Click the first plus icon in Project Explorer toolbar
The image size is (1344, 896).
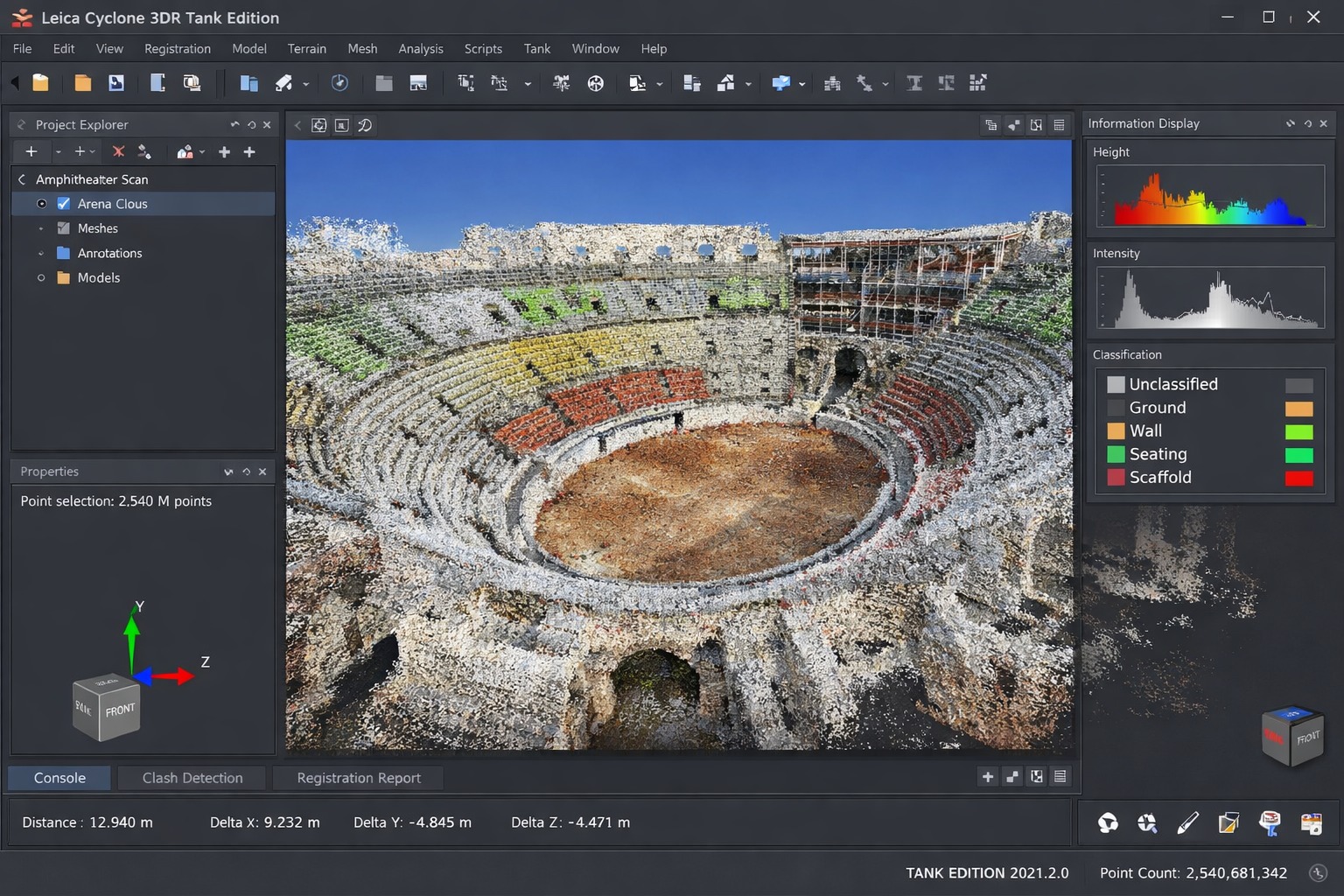[x=31, y=151]
